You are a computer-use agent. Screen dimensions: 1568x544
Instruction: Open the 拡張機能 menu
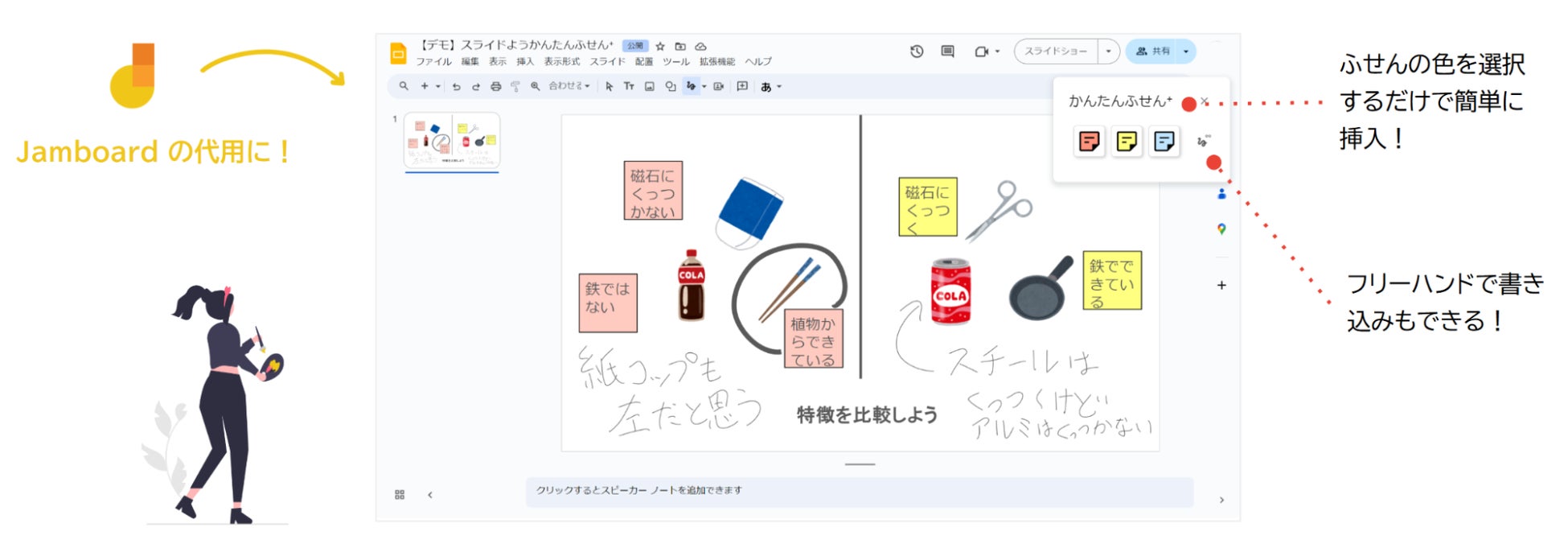[x=717, y=62]
